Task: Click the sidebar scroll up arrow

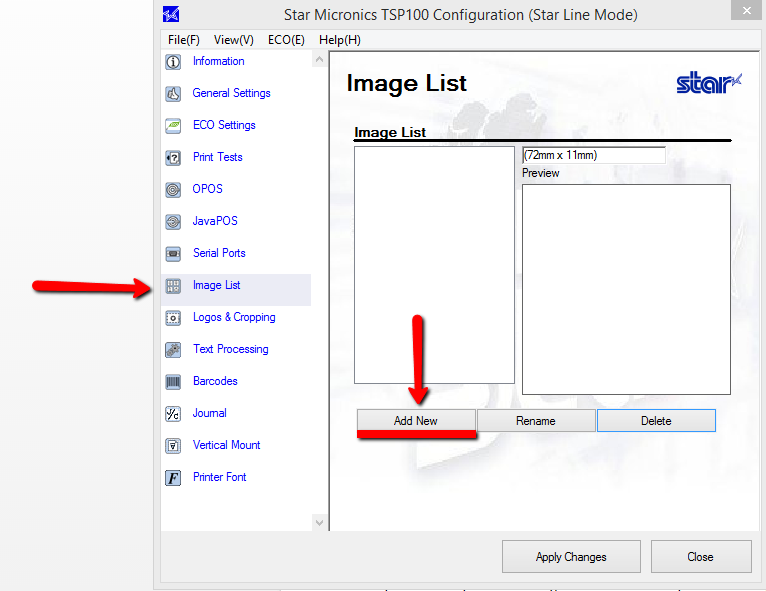Action: [x=319, y=60]
